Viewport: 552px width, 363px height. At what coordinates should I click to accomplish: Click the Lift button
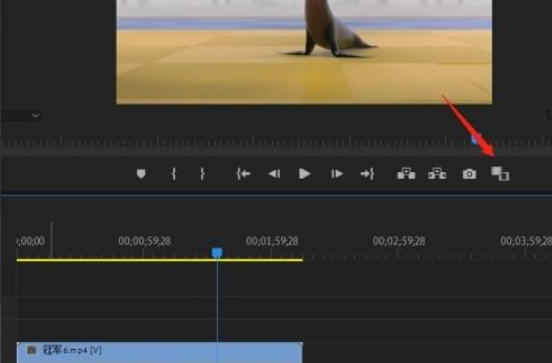click(406, 174)
